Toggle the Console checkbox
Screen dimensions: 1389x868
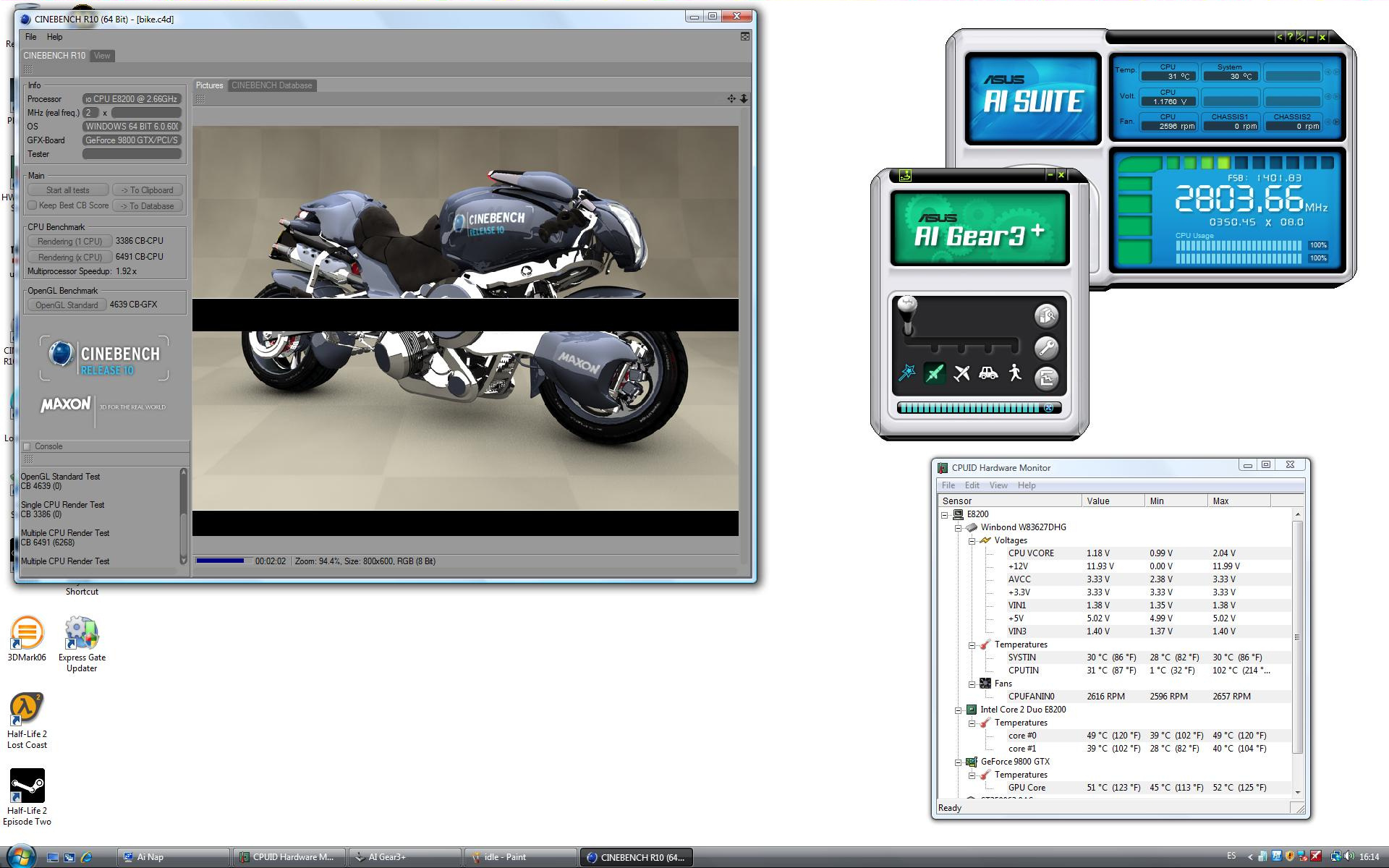pyautogui.click(x=27, y=446)
